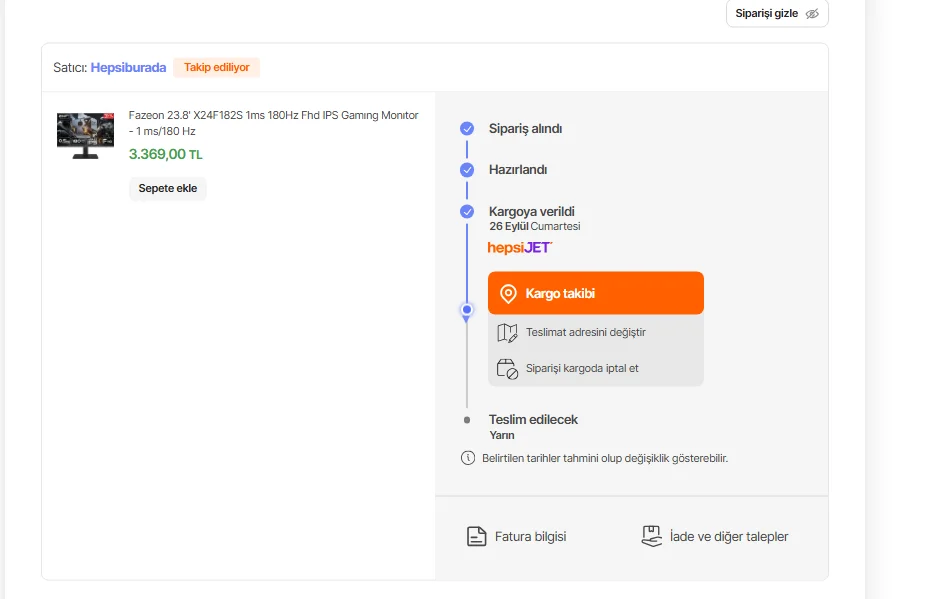This screenshot has width=940, height=599.
Task: Open the Fazeon 23.8' gaming monitor title
Action: (273, 123)
